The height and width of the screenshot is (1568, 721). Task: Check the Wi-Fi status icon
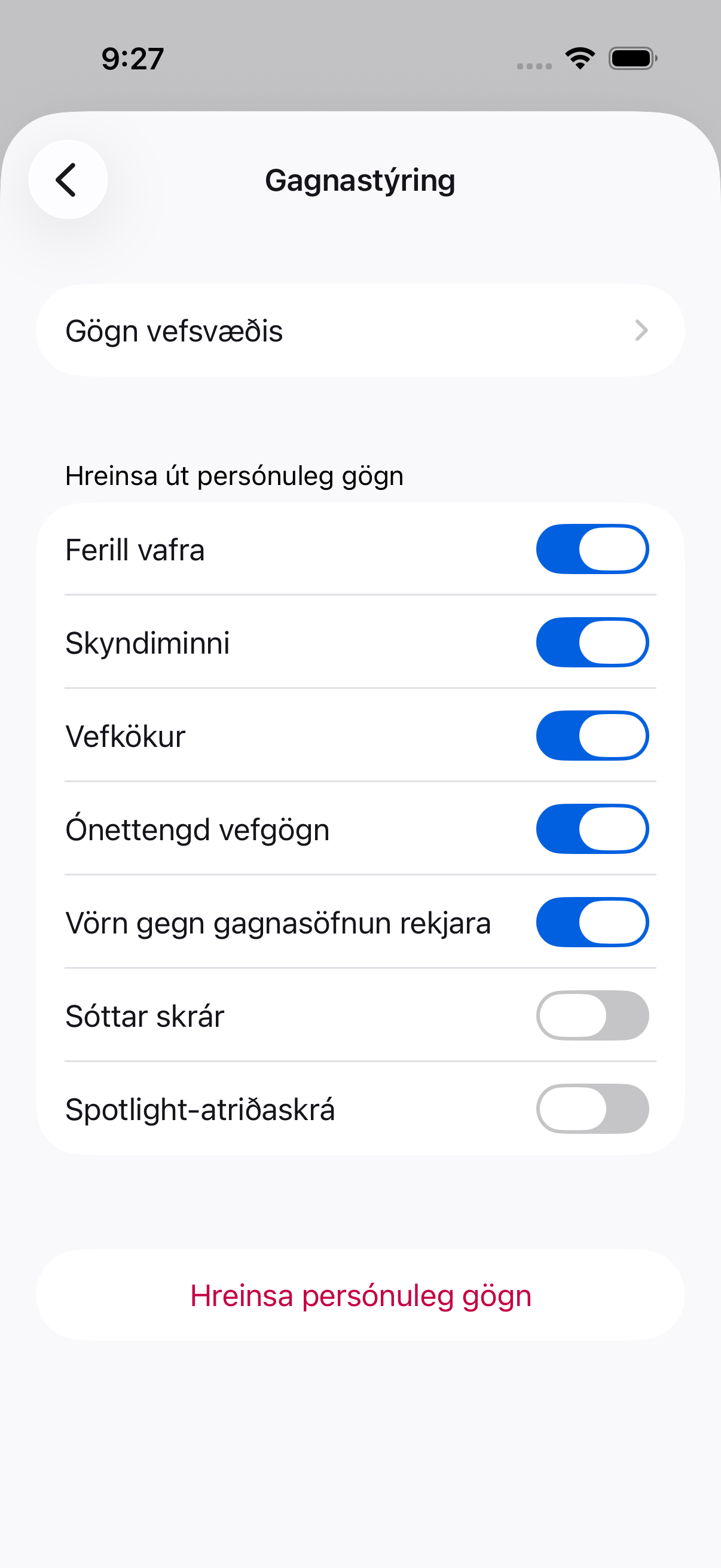click(x=580, y=59)
